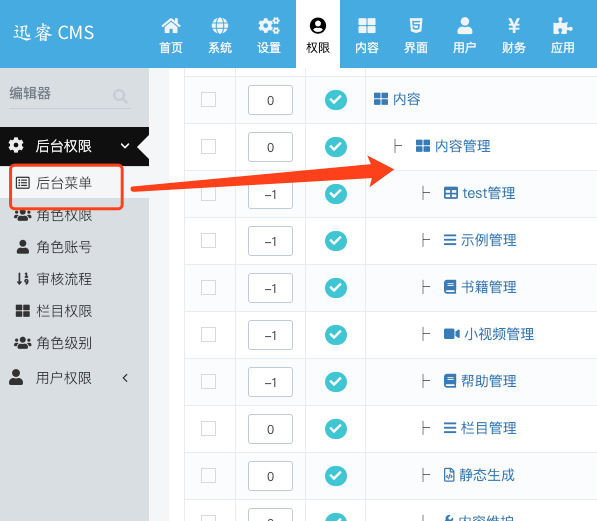This screenshot has height=521, width=597.
Task: Switch to the 内容 top navigation tab
Action: tap(367, 35)
